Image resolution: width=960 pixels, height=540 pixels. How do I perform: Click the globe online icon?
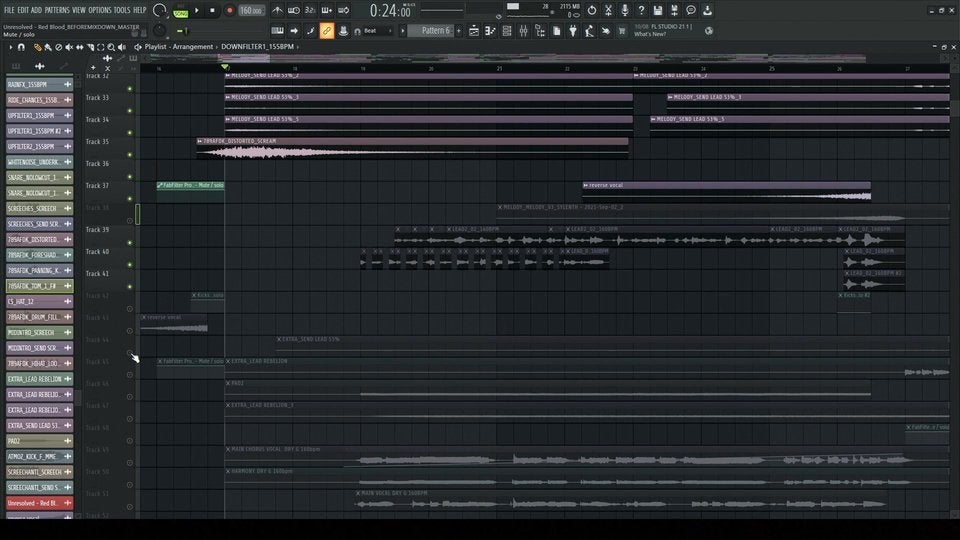tap(708, 31)
